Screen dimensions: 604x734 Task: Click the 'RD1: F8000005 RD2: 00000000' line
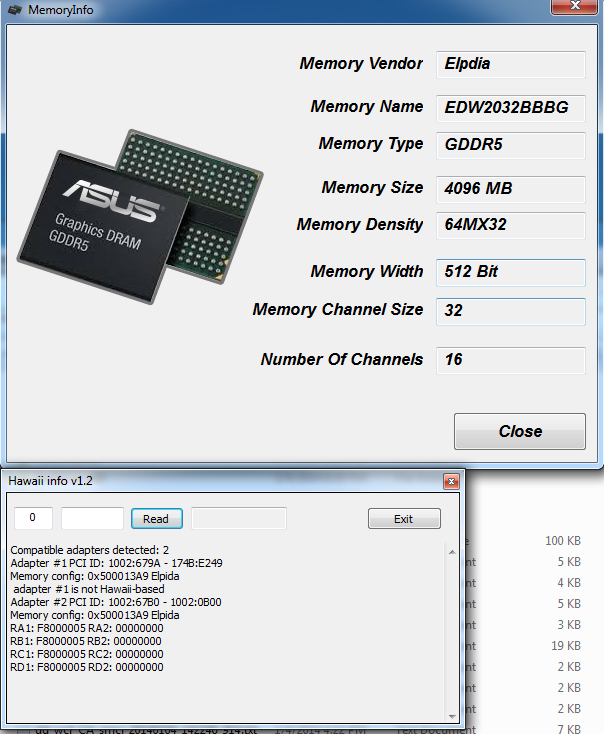pos(87,668)
